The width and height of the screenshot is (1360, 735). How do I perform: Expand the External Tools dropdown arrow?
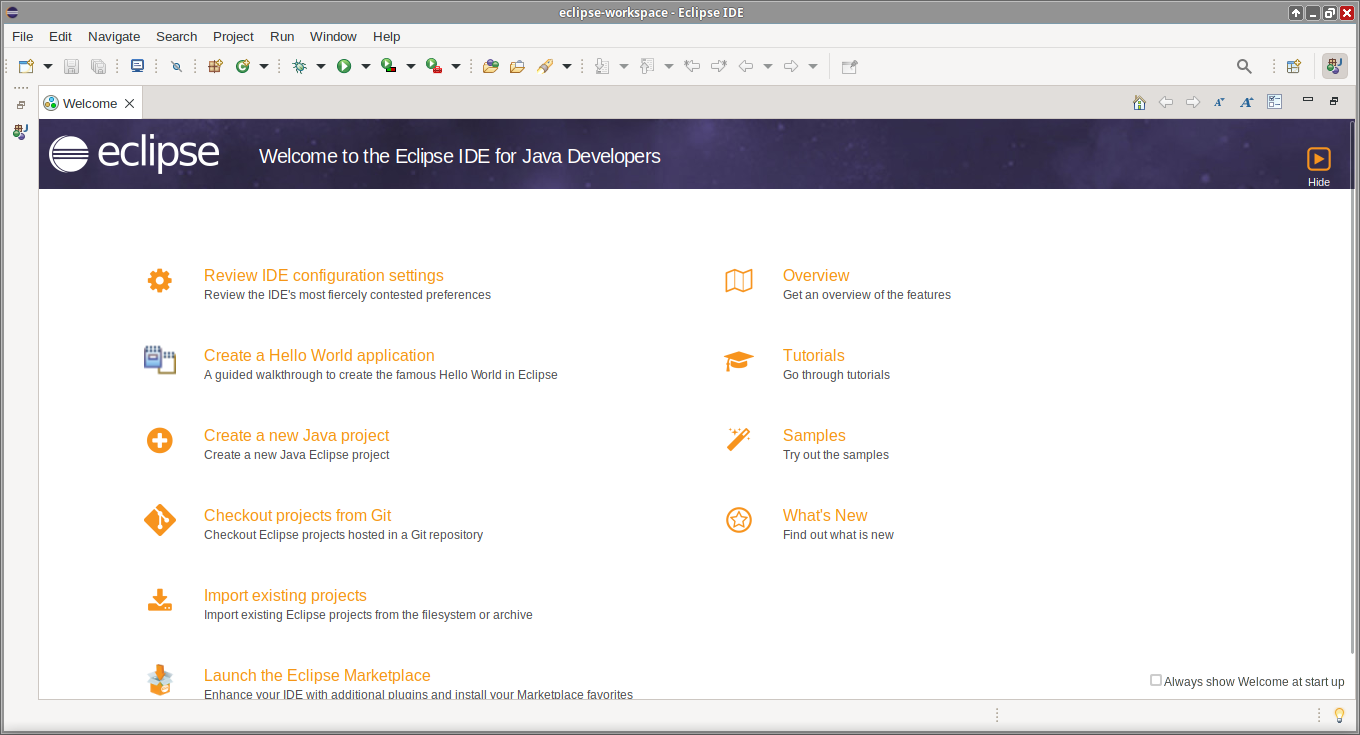point(456,67)
